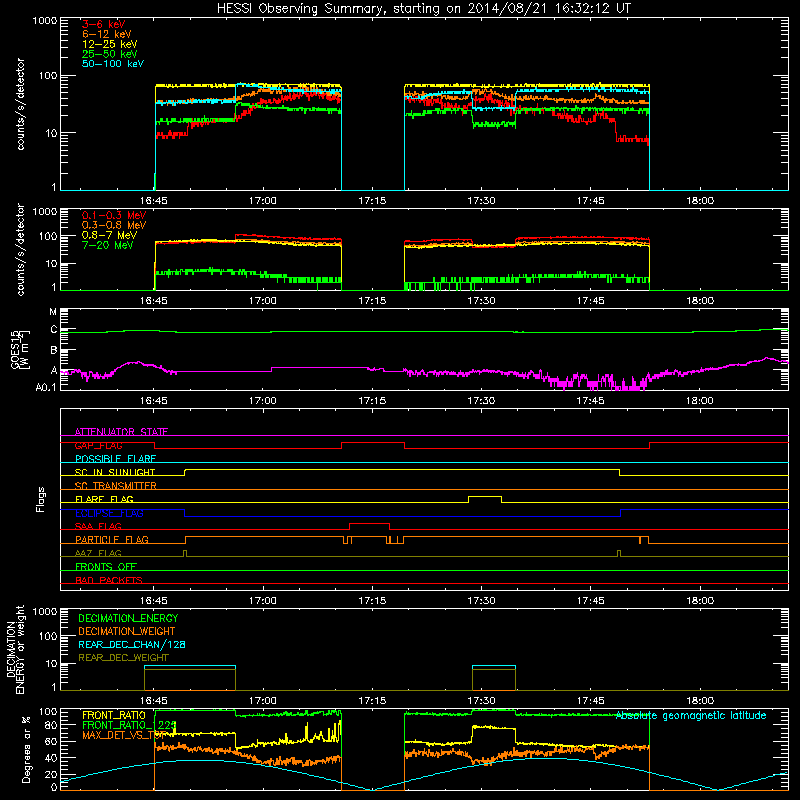Click the MAX_DET_VS_TOT legend entry
This screenshot has width=800, height=800.
point(123,735)
